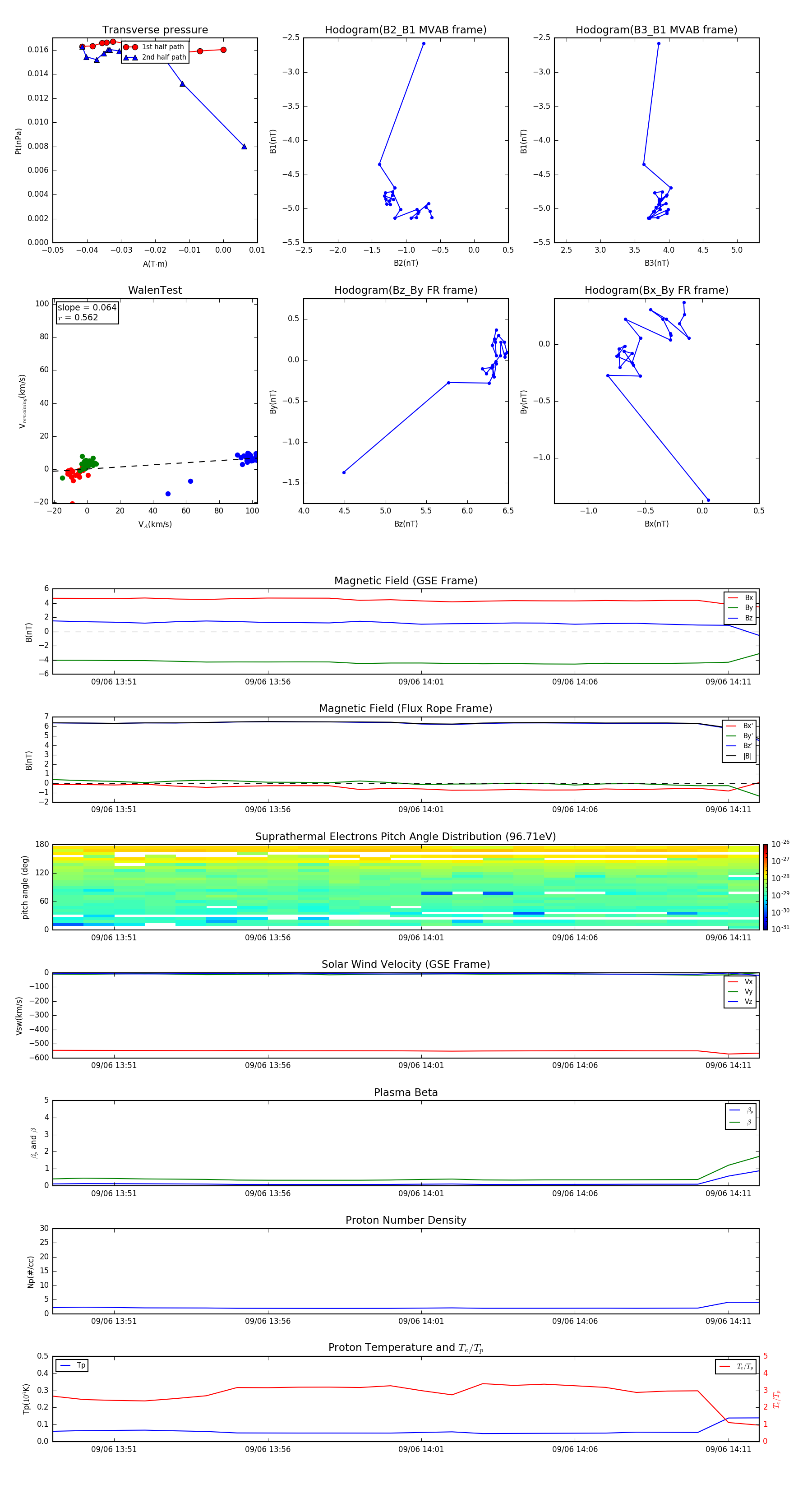Select the 'Hodogram(Bx_By FR frame)' title
This screenshot has width=812, height=1489.
pyautogui.click(x=656, y=290)
